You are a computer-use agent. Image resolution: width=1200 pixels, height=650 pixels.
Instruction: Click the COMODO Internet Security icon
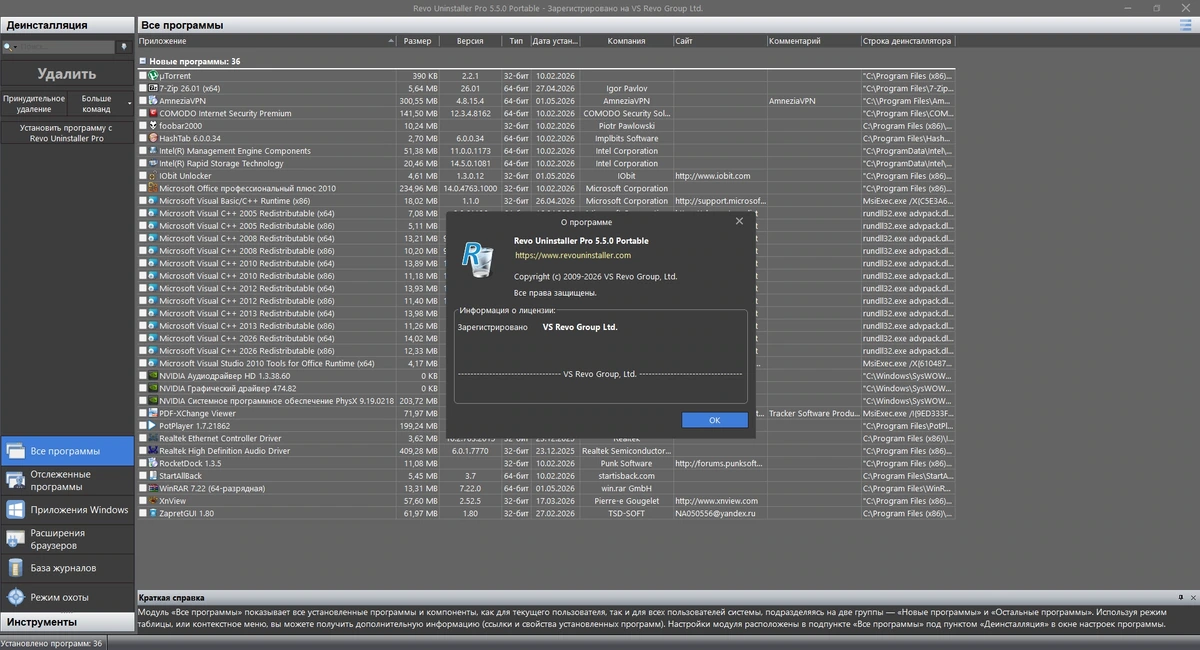(x=153, y=113)
